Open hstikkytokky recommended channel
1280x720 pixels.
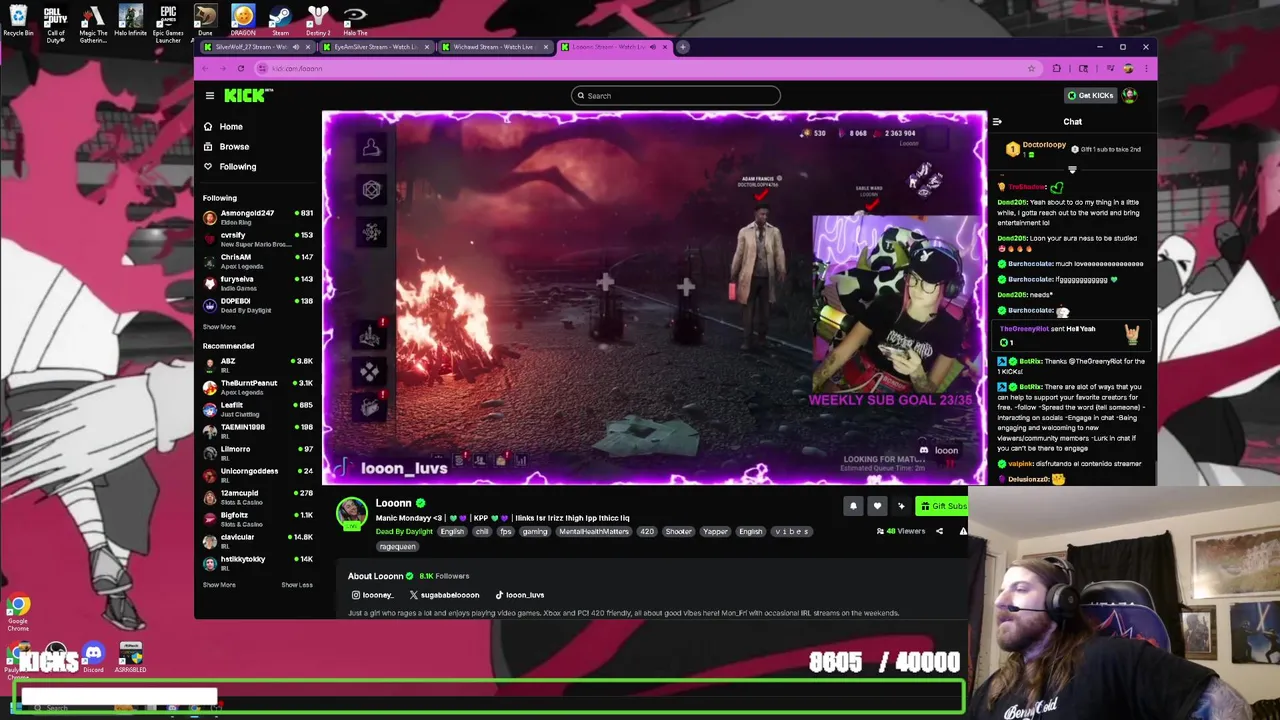(258, 563)
